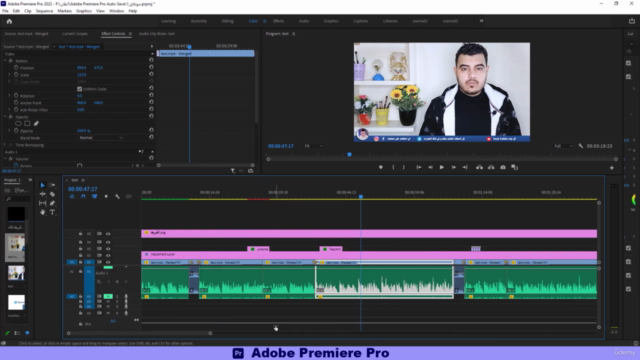Select the Ripple Edit tool
The width and height of the screenshot is (640, 360).
click(x=42, y=194)
